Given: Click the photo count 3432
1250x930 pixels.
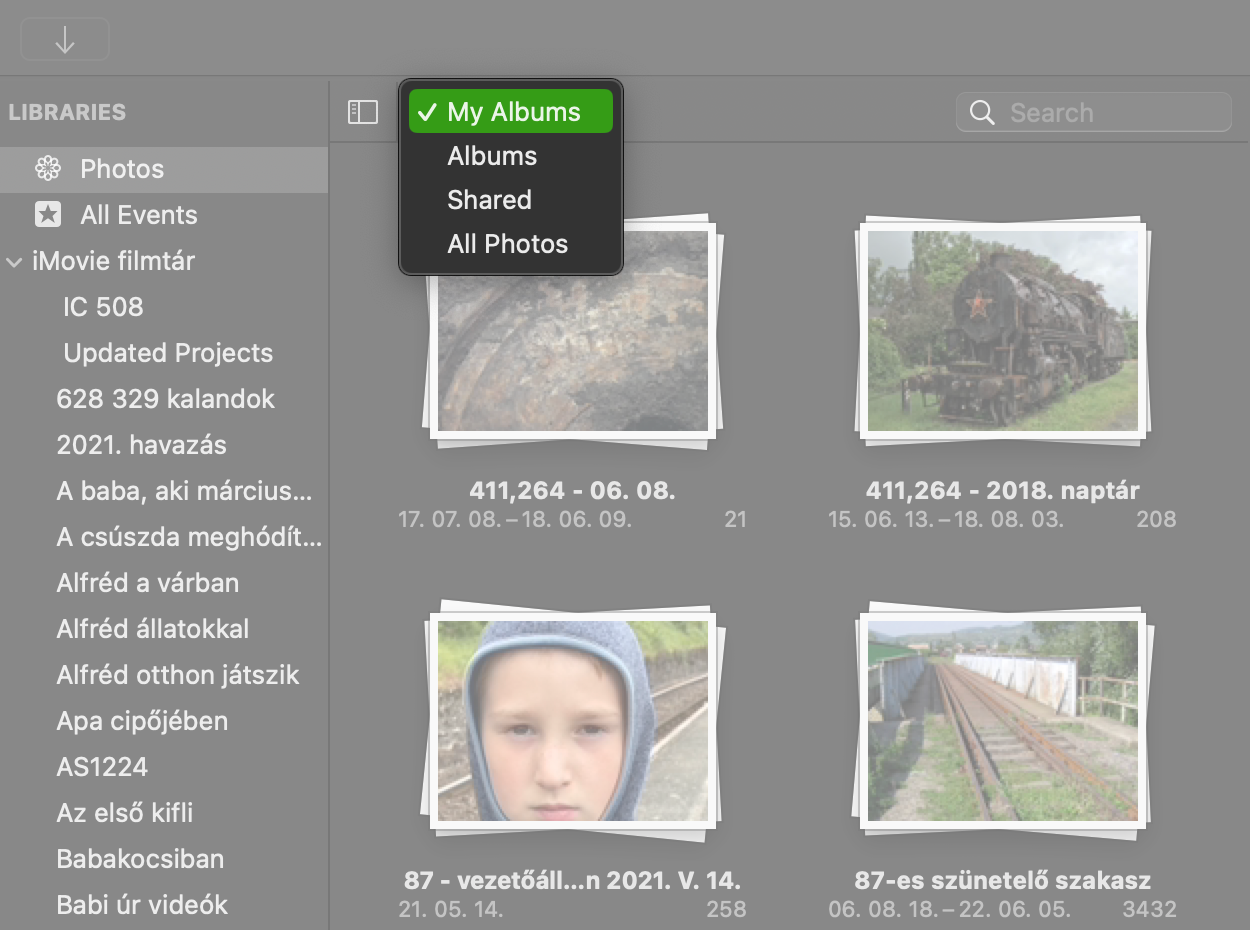Looking at the screenshot, I should (1149, 910).
